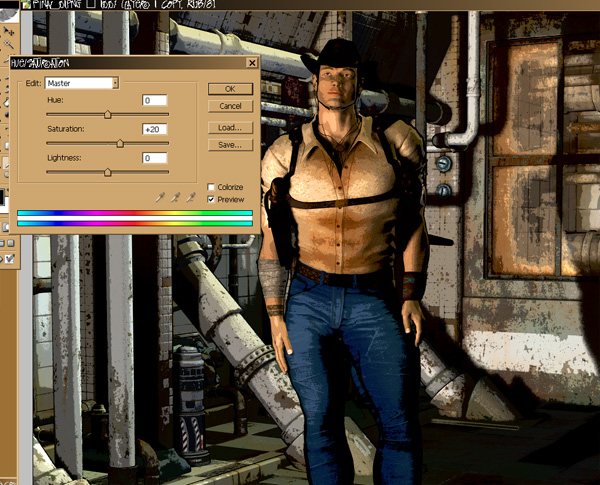The height and width of the screenshot is (485, 600).
Task: Click the Lightness slider handle
Action: point(108,172)
